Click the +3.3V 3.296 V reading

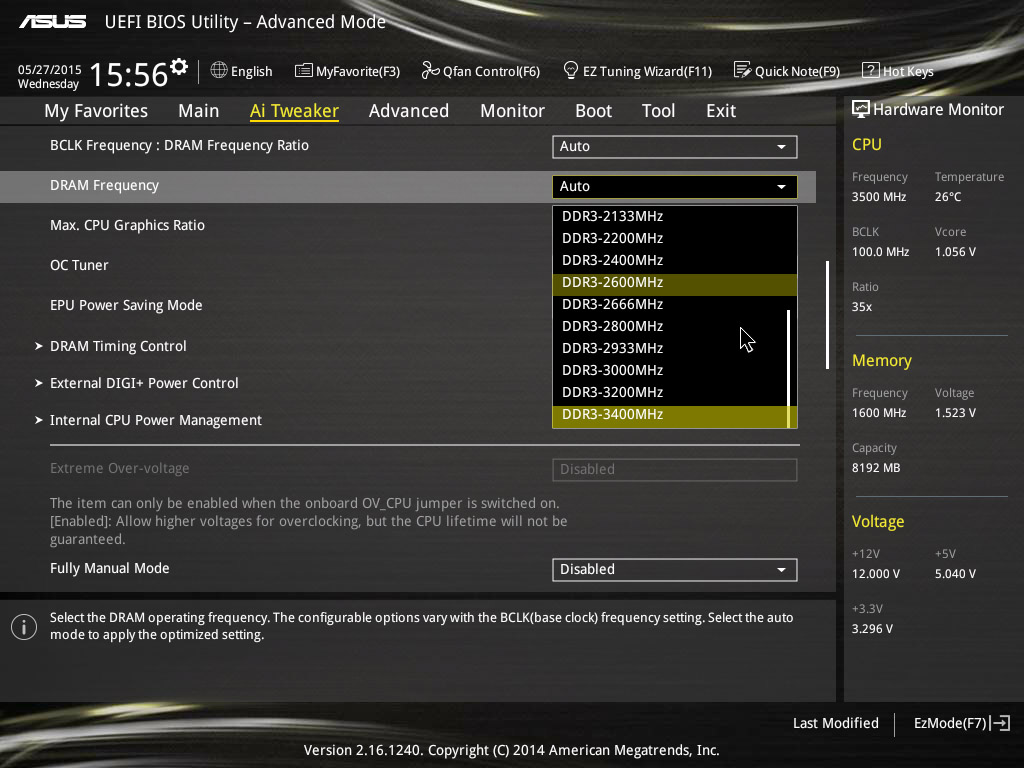tap(872, 629)
